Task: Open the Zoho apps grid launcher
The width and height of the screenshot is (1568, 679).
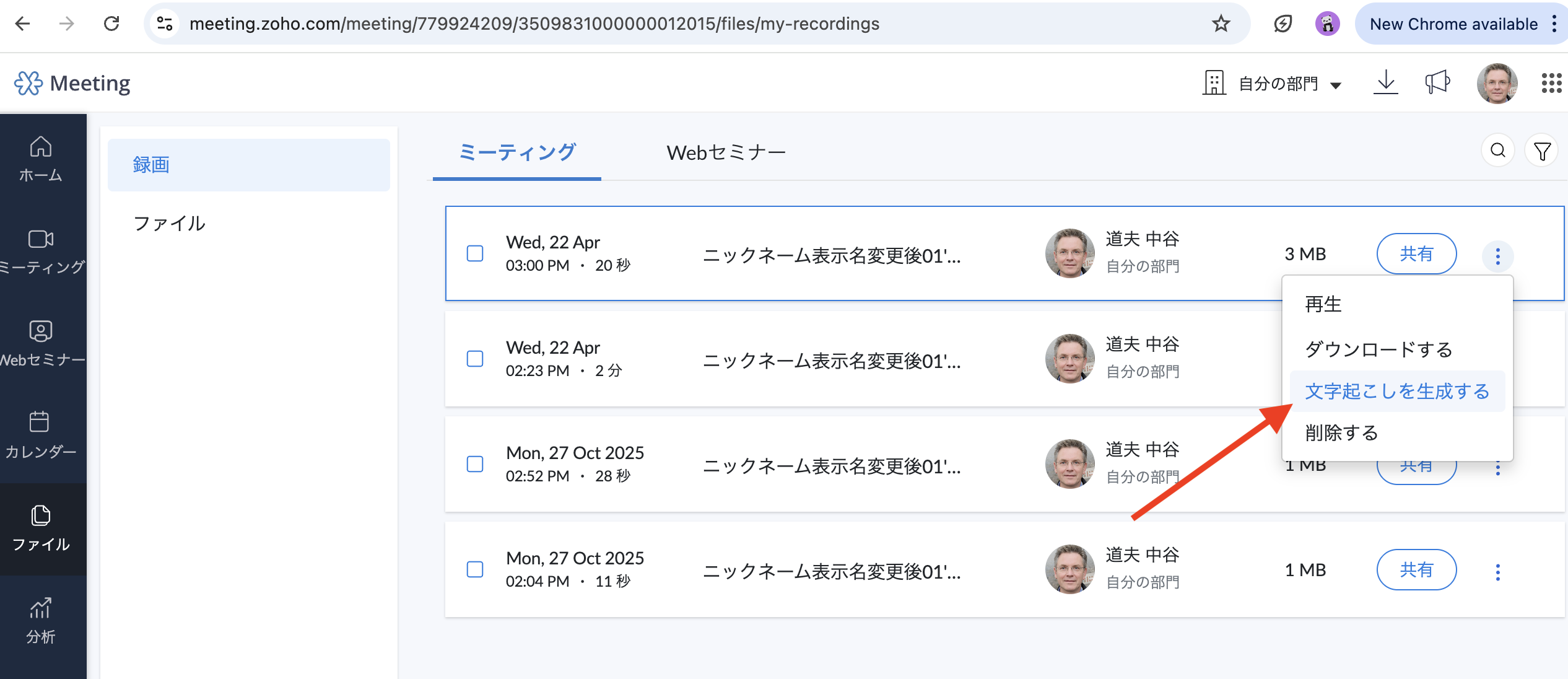Action: 1551,83
